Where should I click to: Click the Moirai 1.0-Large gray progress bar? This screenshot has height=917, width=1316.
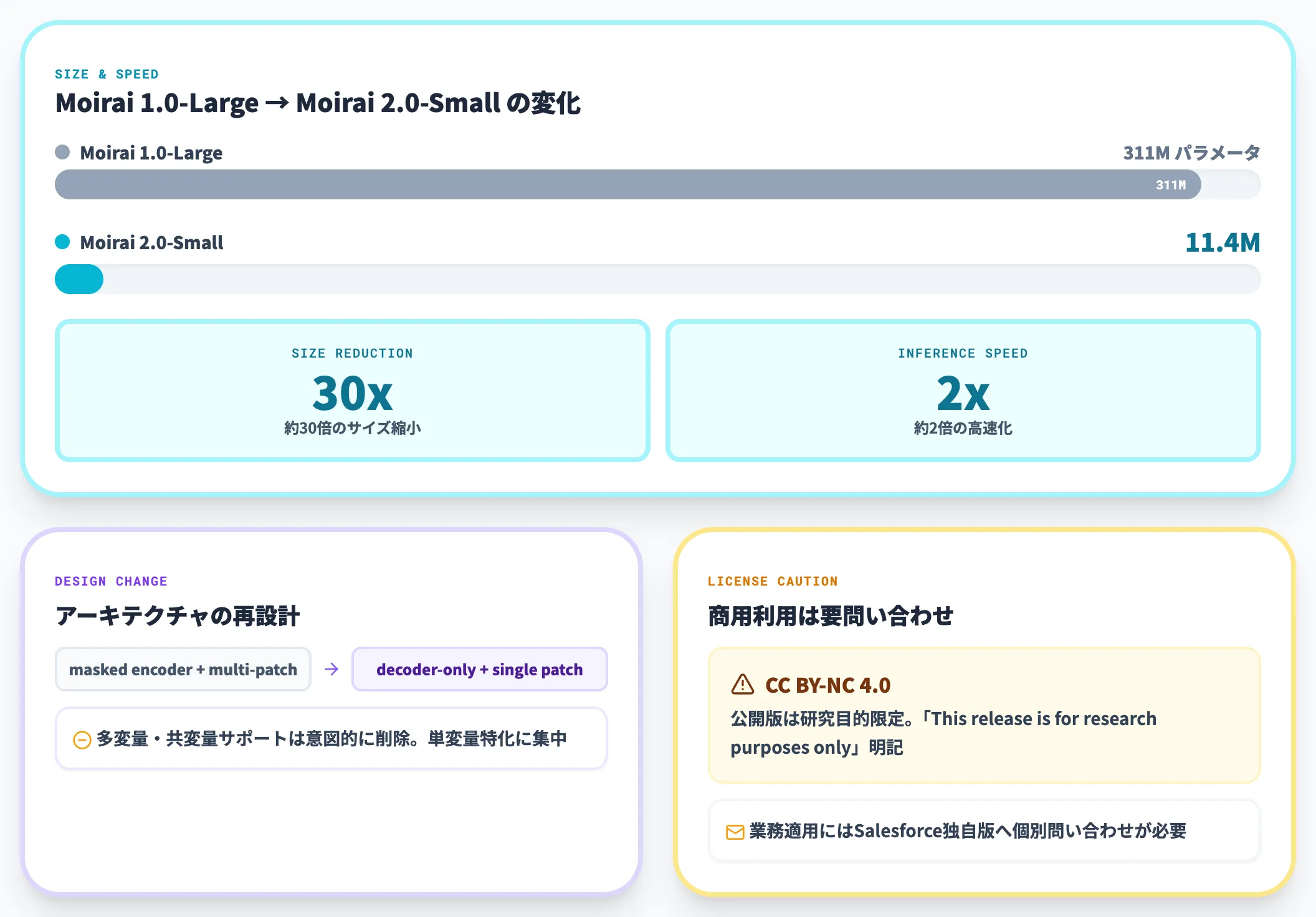tap(628, 184)
